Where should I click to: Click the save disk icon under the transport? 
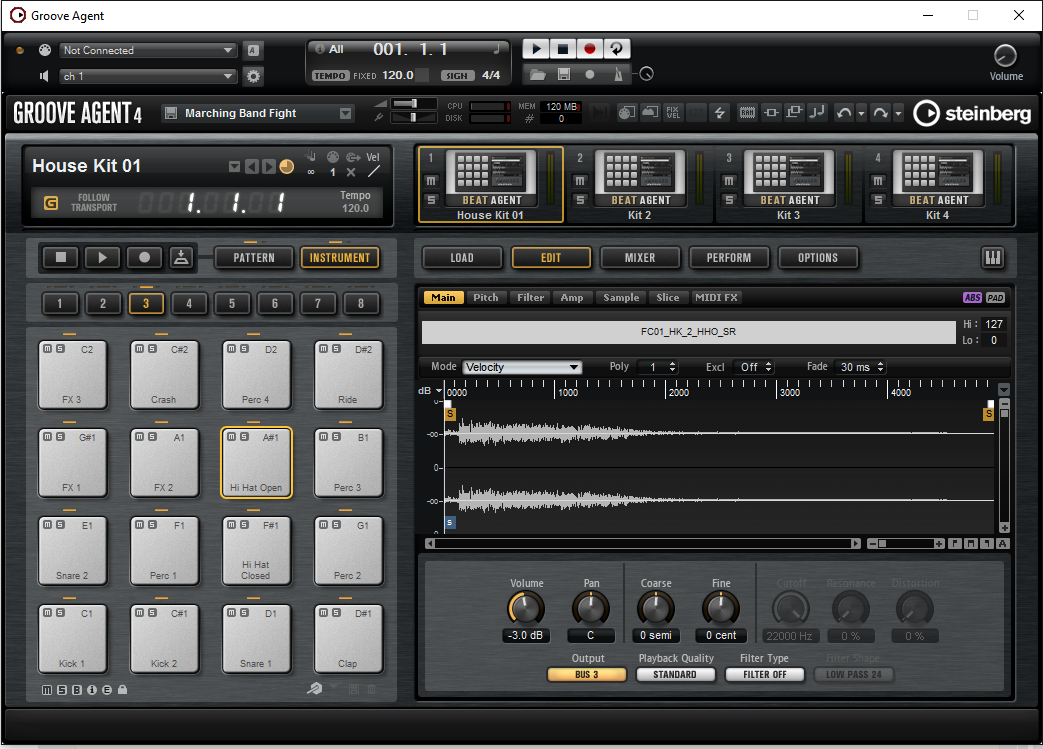[563, 75]
